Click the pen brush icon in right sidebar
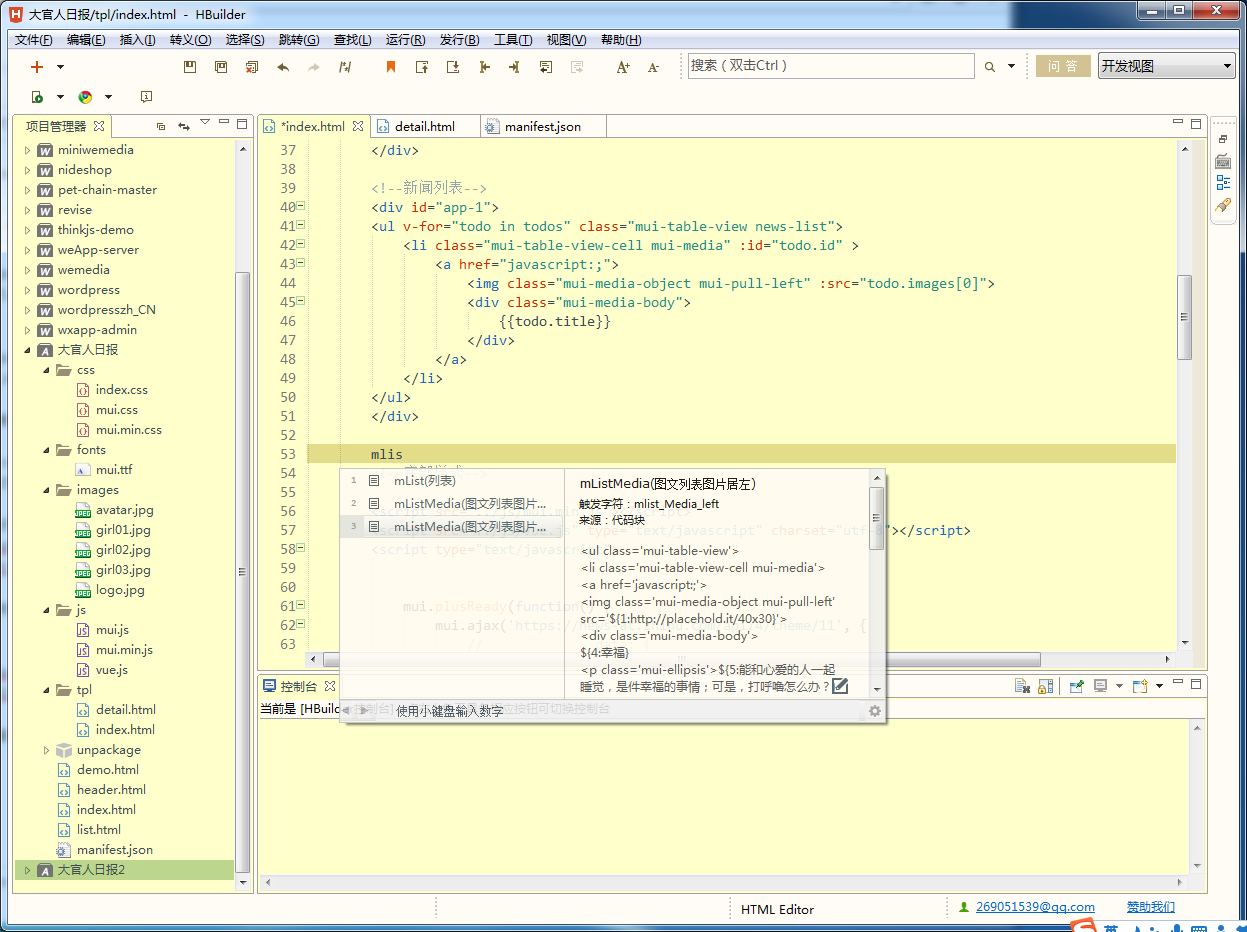Image resolution: width=1247 pixels, height=932 pixels. (1223, 205)
